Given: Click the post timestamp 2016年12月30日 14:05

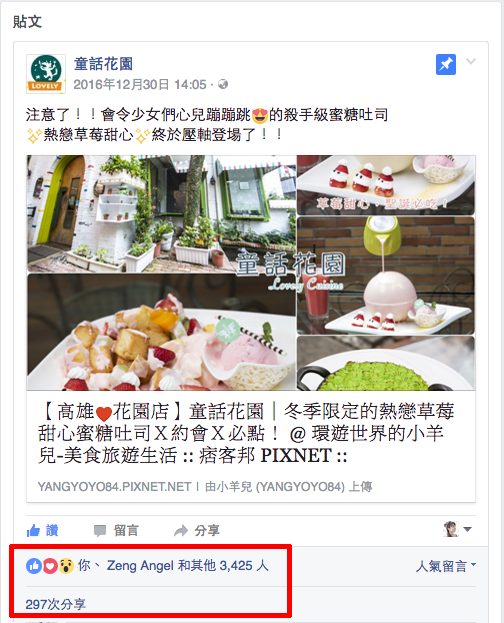Looking at the screenshot, I should [x=140, y=85].
